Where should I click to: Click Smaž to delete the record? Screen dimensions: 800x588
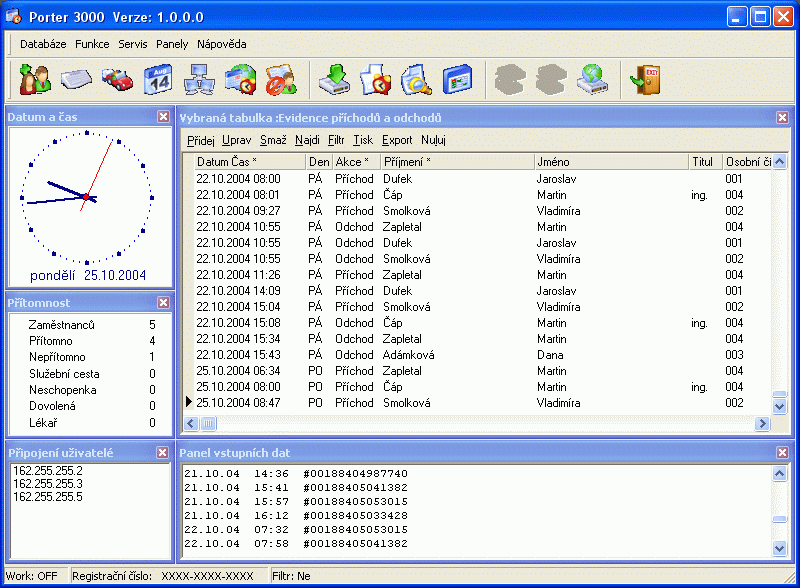tap(273, 140)
